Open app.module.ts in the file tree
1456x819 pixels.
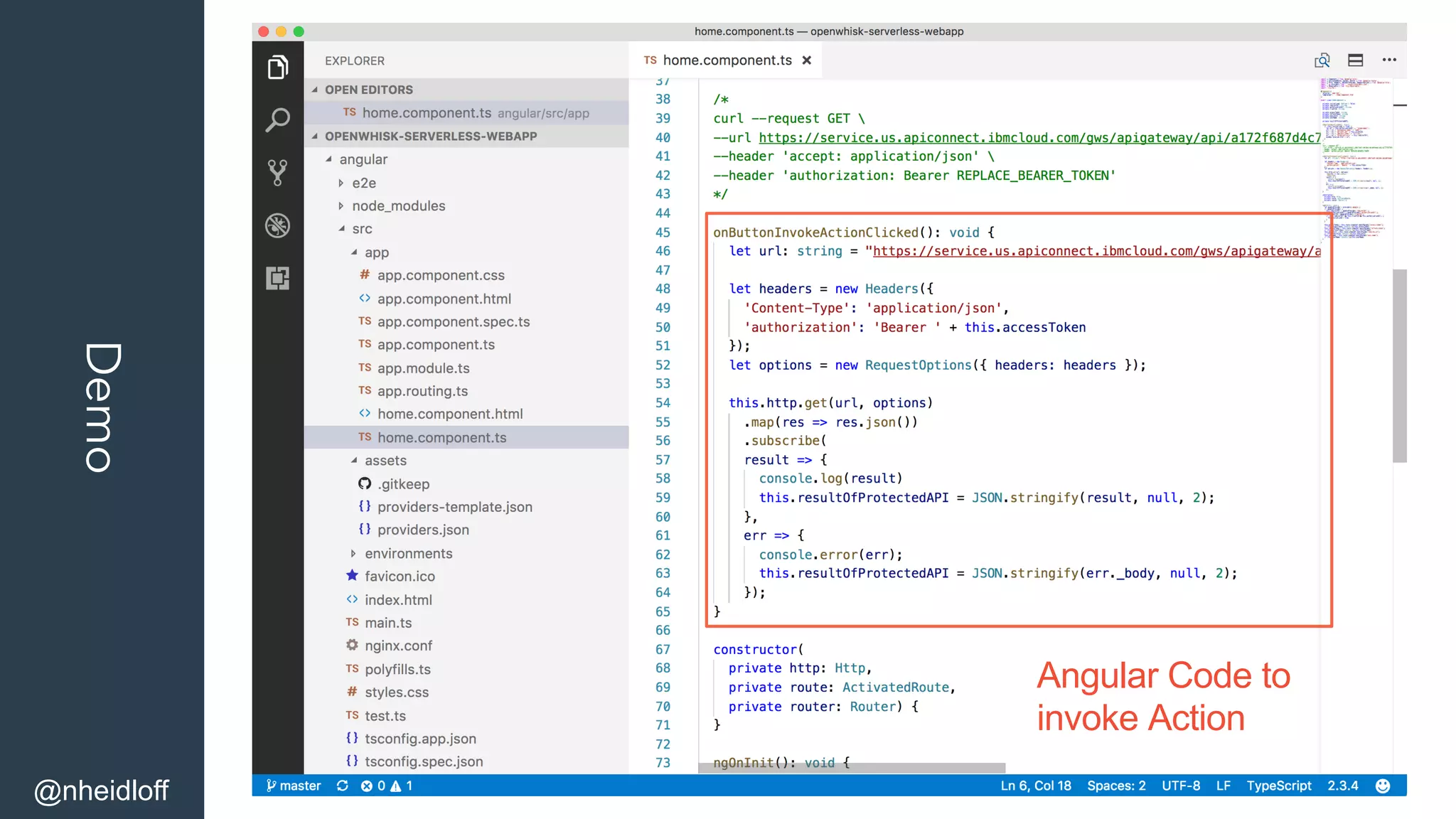click(x=423, y=368)
